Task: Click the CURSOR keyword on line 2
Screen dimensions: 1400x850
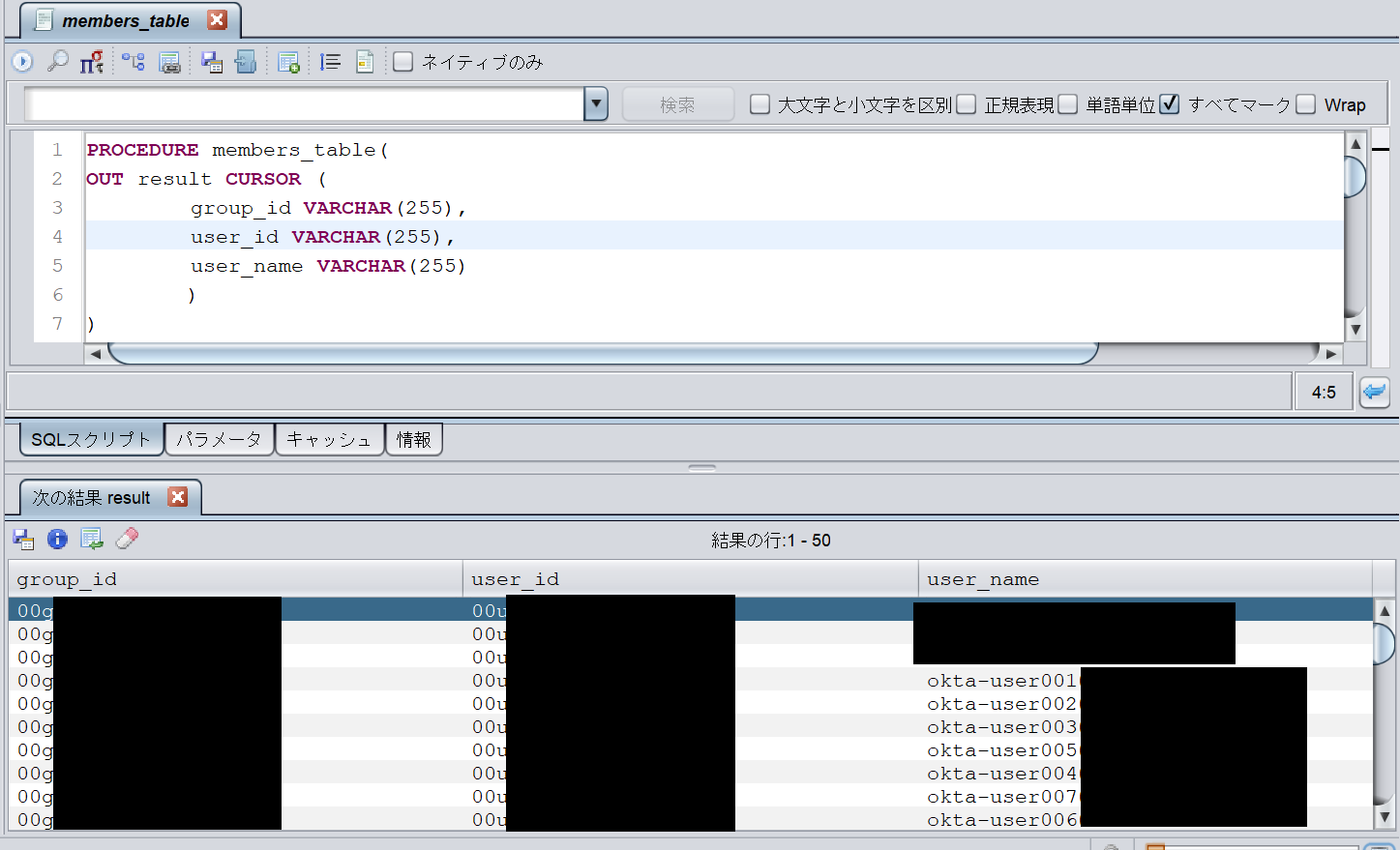Action: [x=263, y=179]
